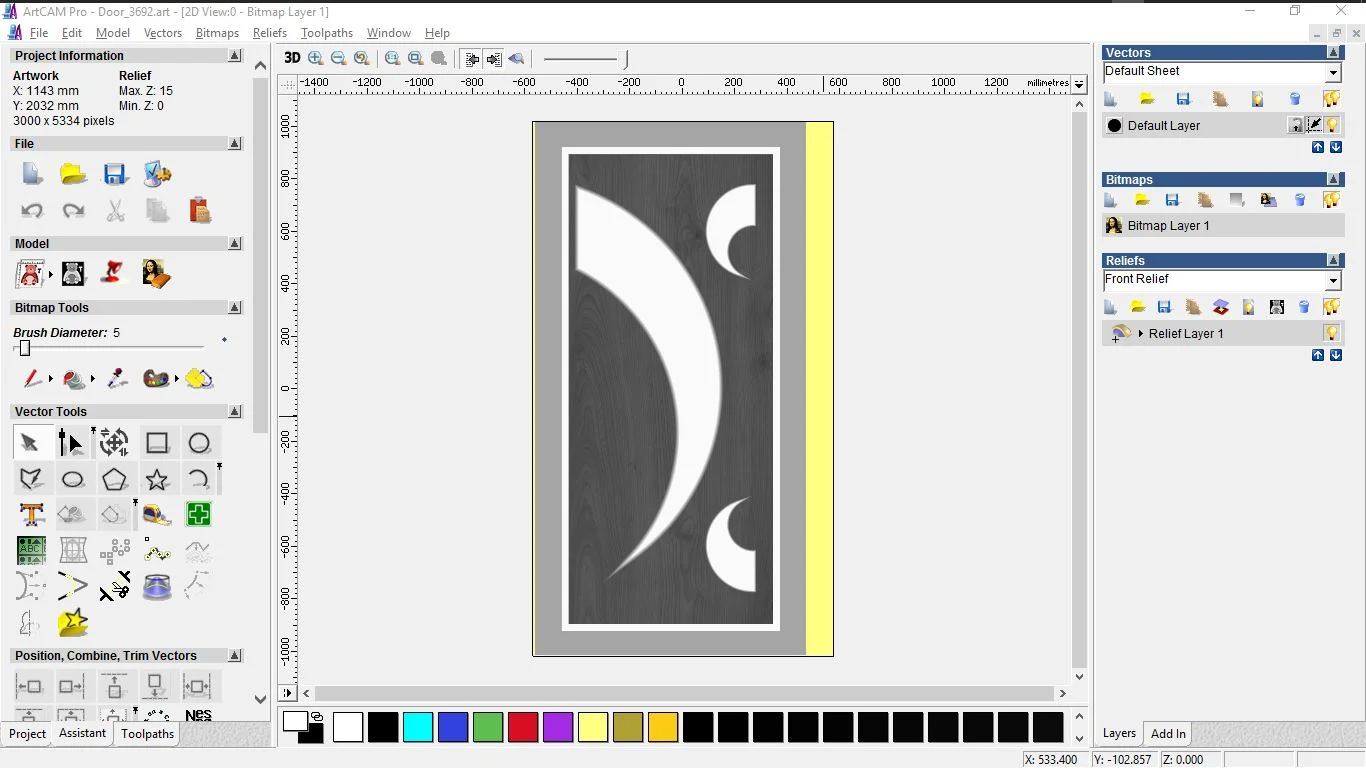
Task: Open the Create Vector Text tool
Action: (x=31, y=515)
